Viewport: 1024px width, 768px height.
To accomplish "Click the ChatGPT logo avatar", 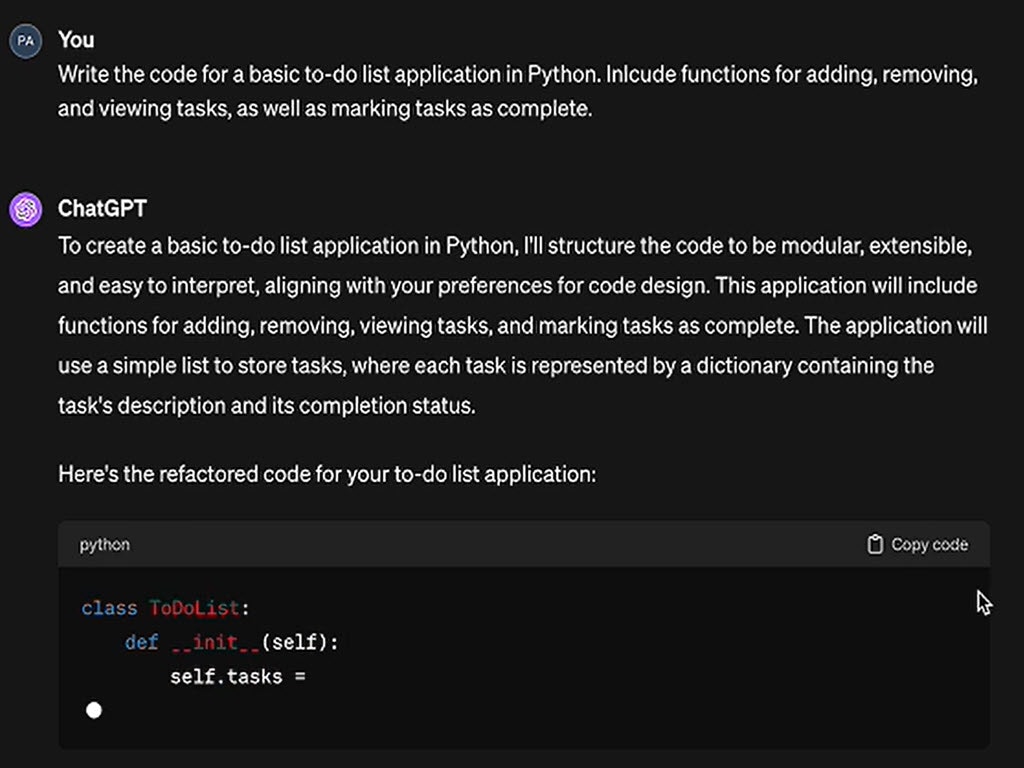I will (25, 210).
